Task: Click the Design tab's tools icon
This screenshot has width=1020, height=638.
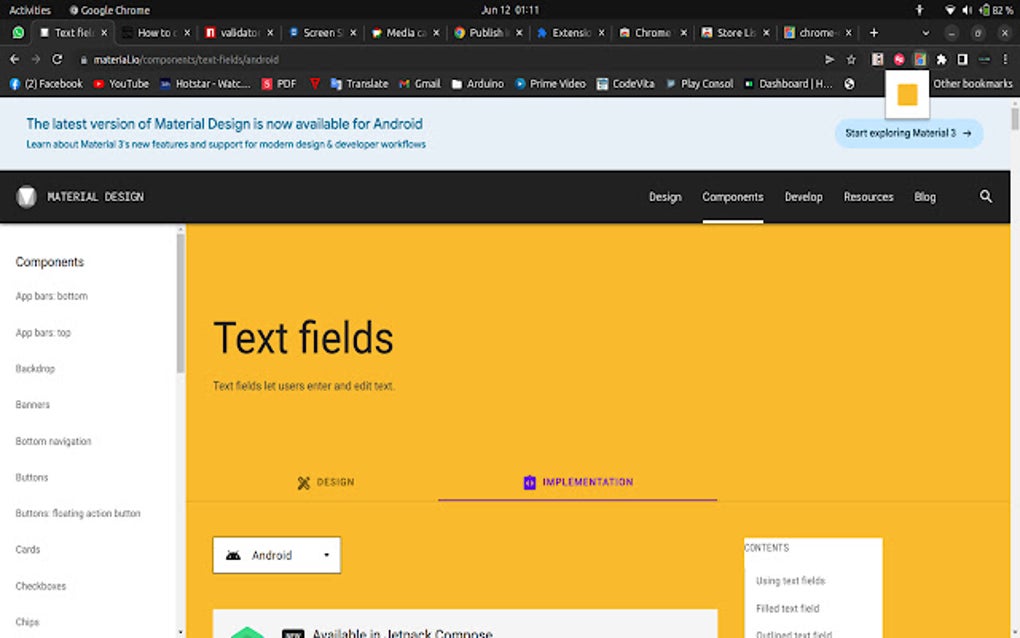Action: pos(303,482)
